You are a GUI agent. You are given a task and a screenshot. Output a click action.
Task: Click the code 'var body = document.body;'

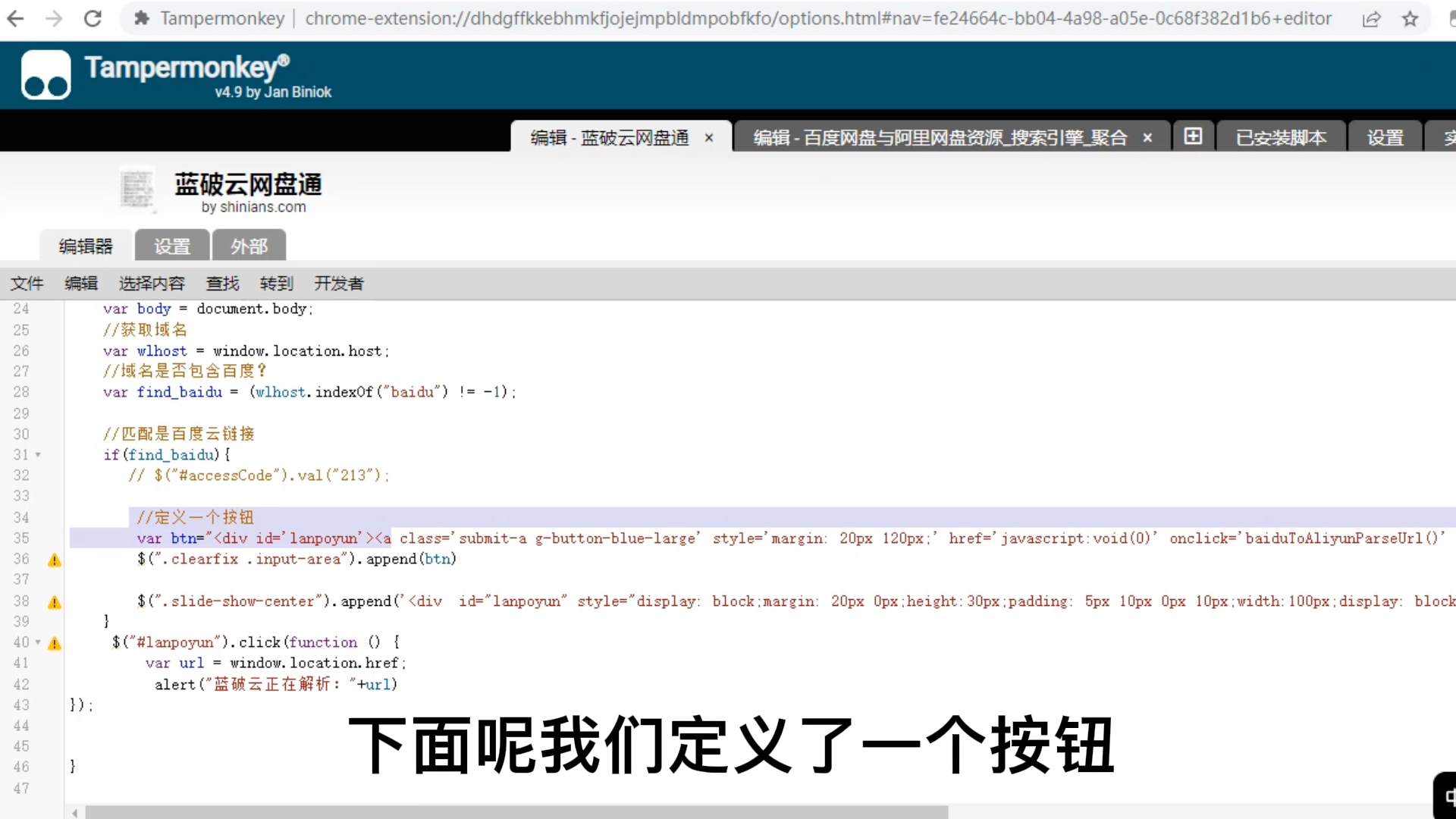[x=208, y=309]
